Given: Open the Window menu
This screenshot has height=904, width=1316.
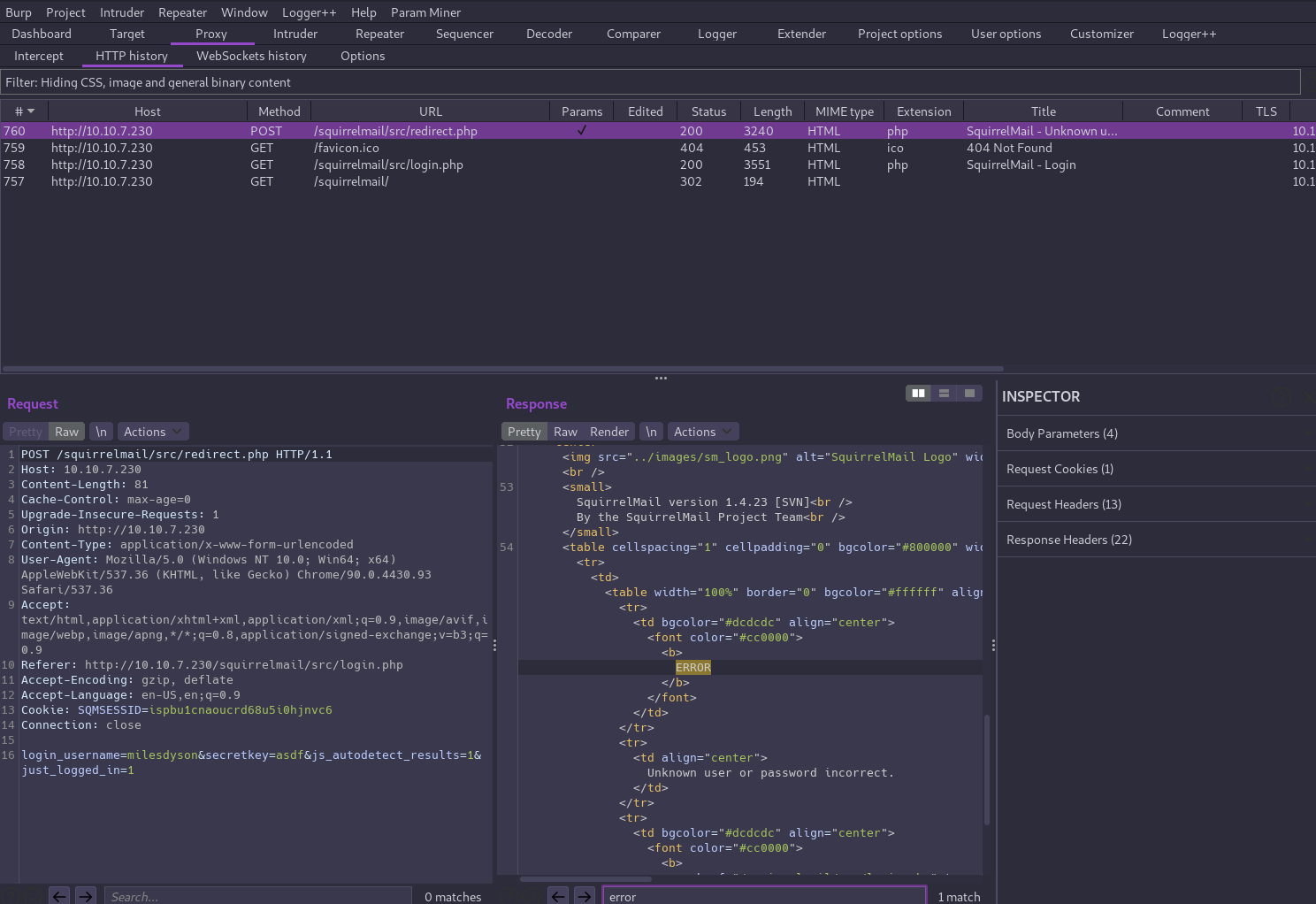Looking at the screenshot, I should pos(244,12).
